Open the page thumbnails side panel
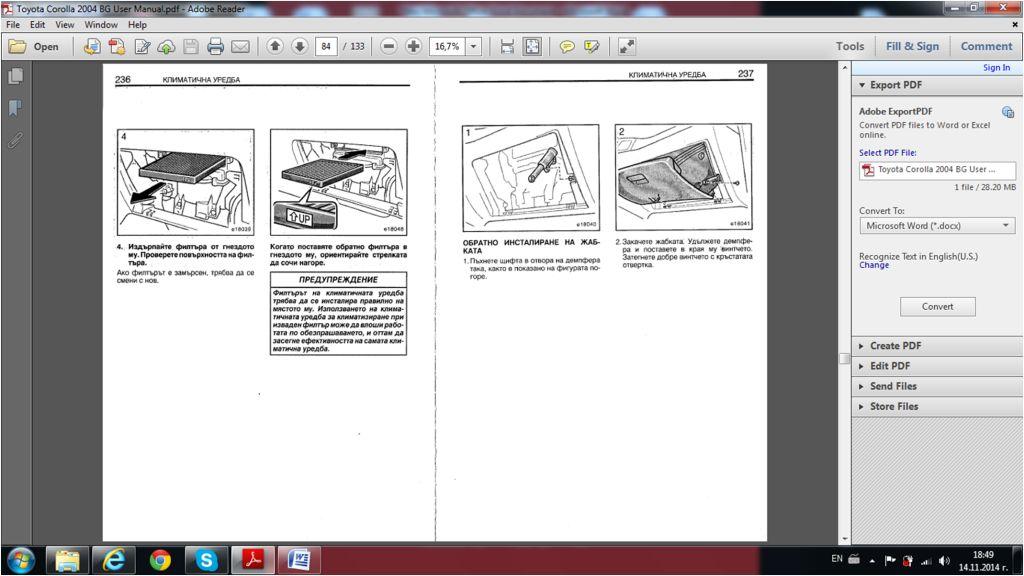Viewport: 1024px width, 576px height. coord(15,76)
